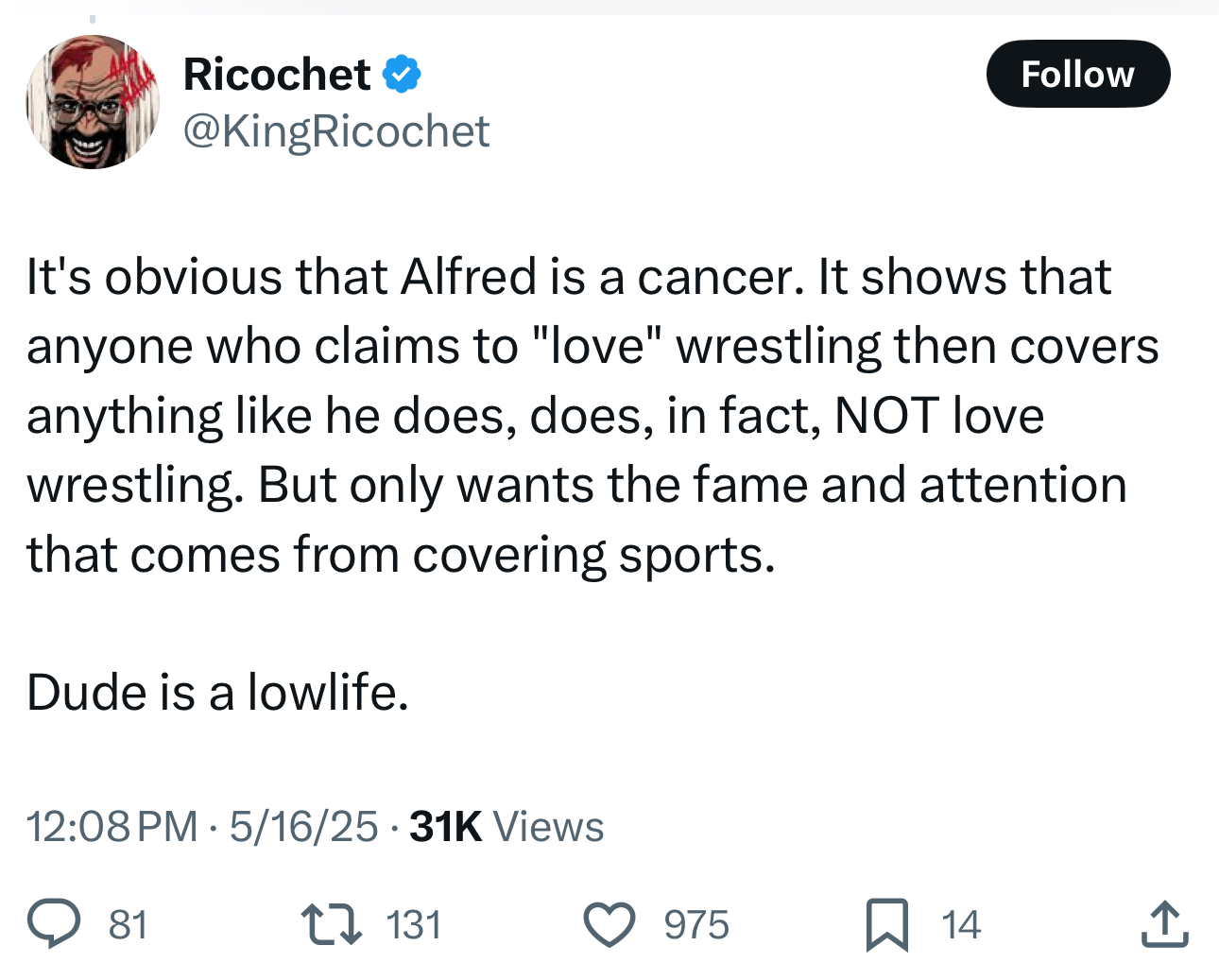This screenshot has width=1219, height=980.
Task: View the 31K Views analytics
Action: tap(506, 826)
